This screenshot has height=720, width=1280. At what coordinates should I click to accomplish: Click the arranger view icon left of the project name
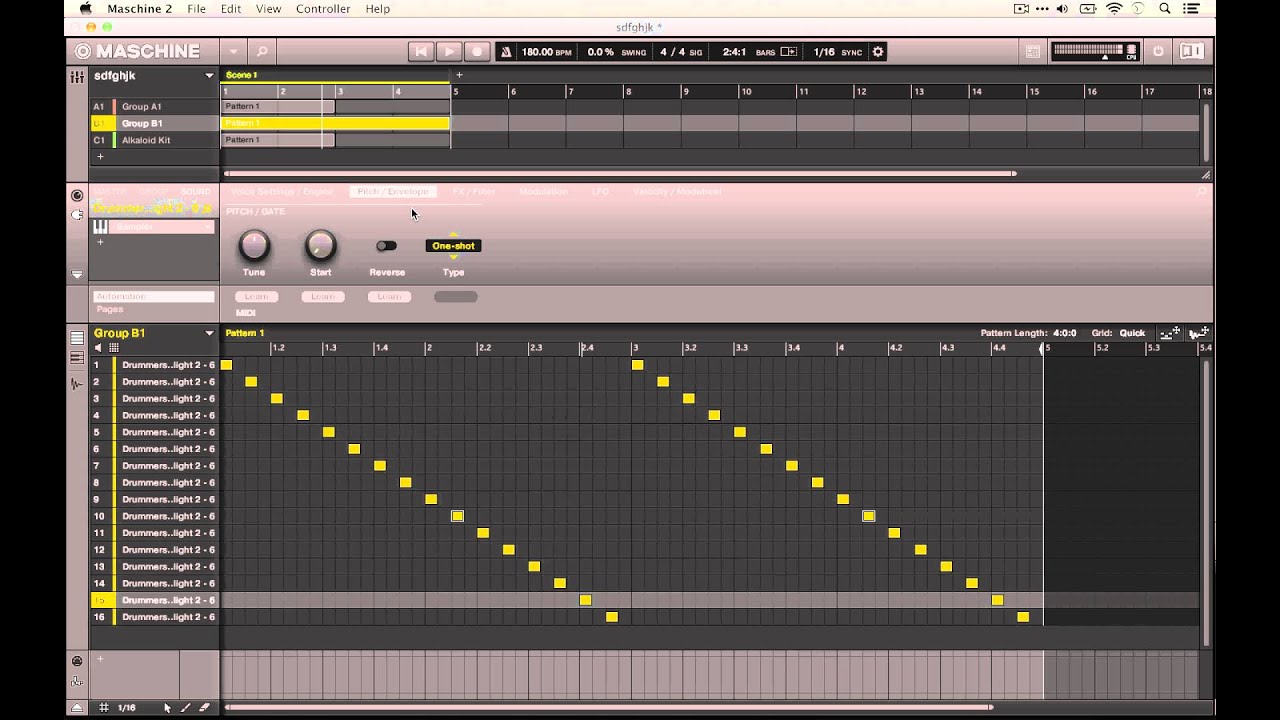pos(77,76)
